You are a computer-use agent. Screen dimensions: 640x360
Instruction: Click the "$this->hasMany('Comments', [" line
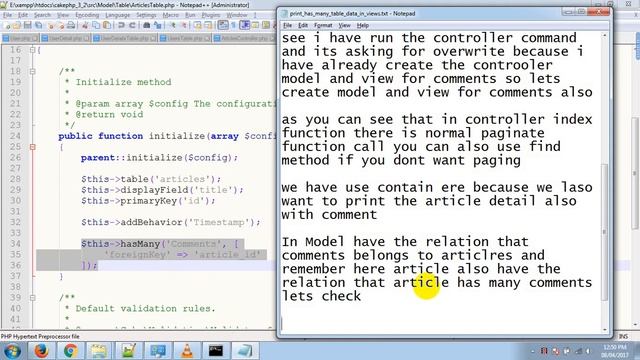click(160, 244)
